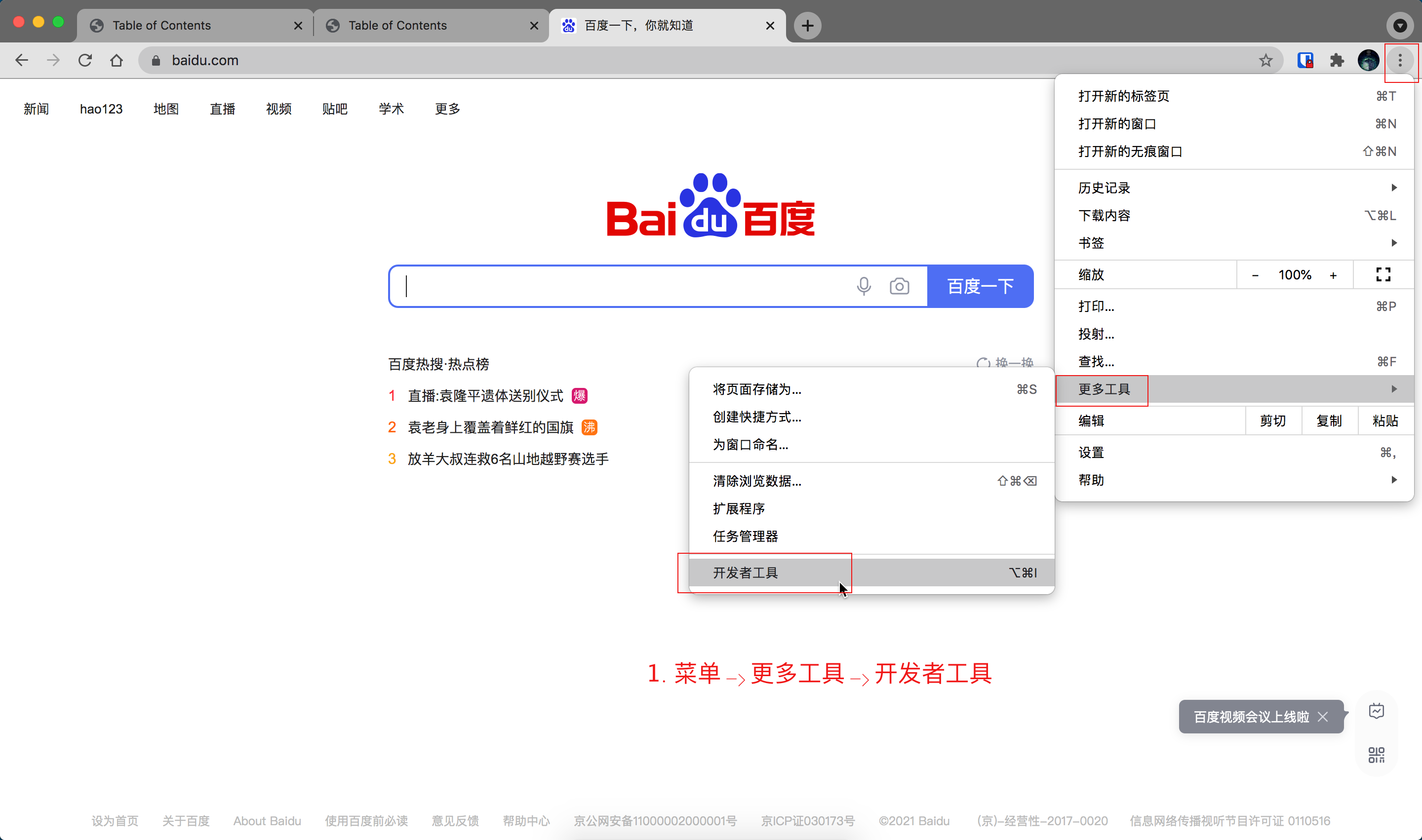Click the home icon in toolbar
This screenshot has width=1422, height=840.
click(x=117, y=60)
